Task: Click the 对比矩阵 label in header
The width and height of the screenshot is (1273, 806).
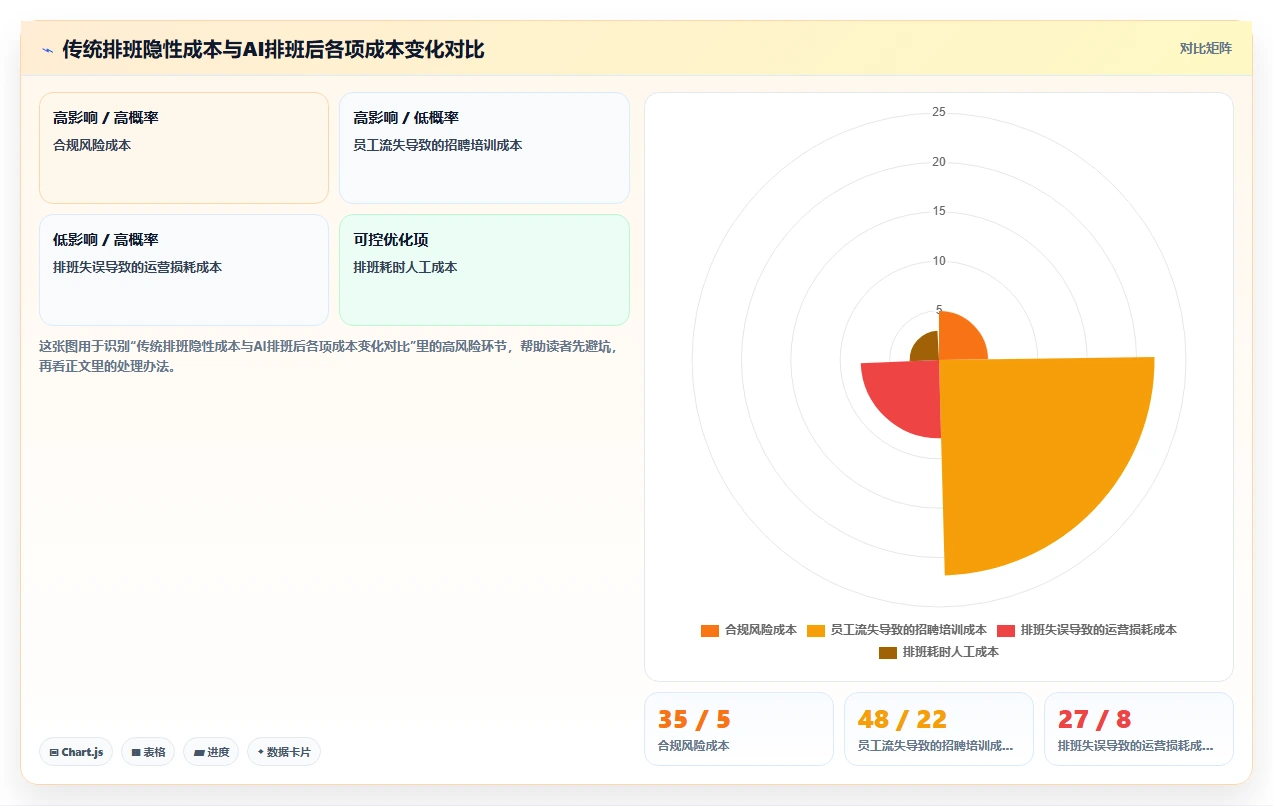Action: pos(1205,48)
